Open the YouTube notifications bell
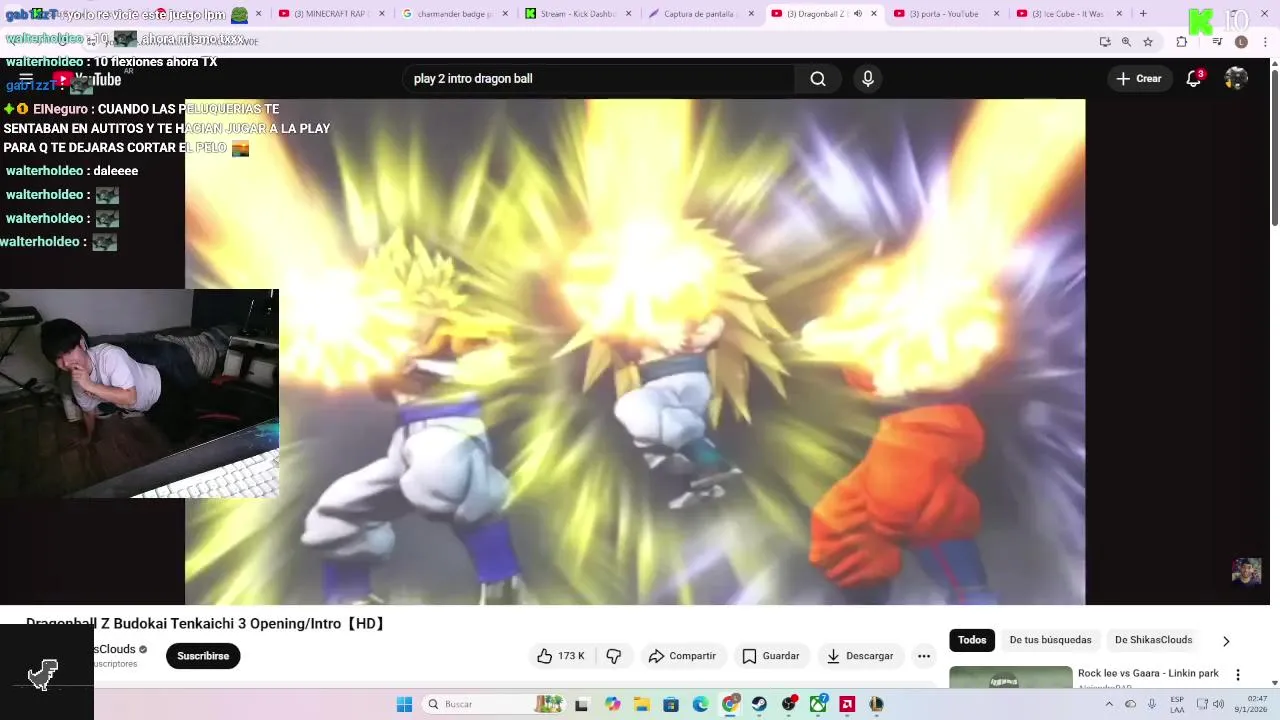 [x=1193, y=79]
